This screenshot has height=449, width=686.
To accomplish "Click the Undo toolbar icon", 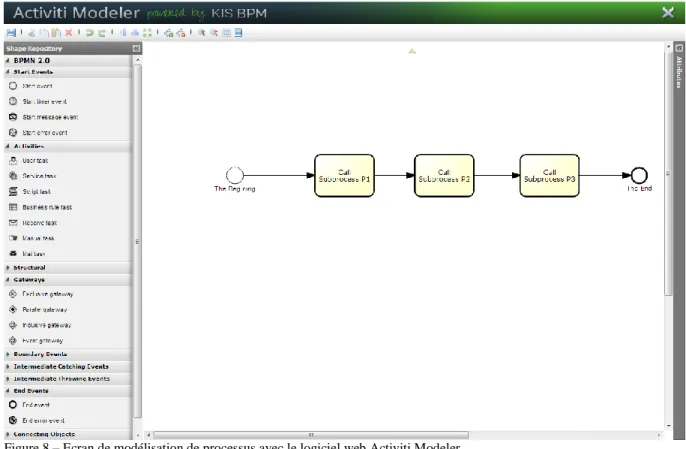I will (x=89, y=33).
